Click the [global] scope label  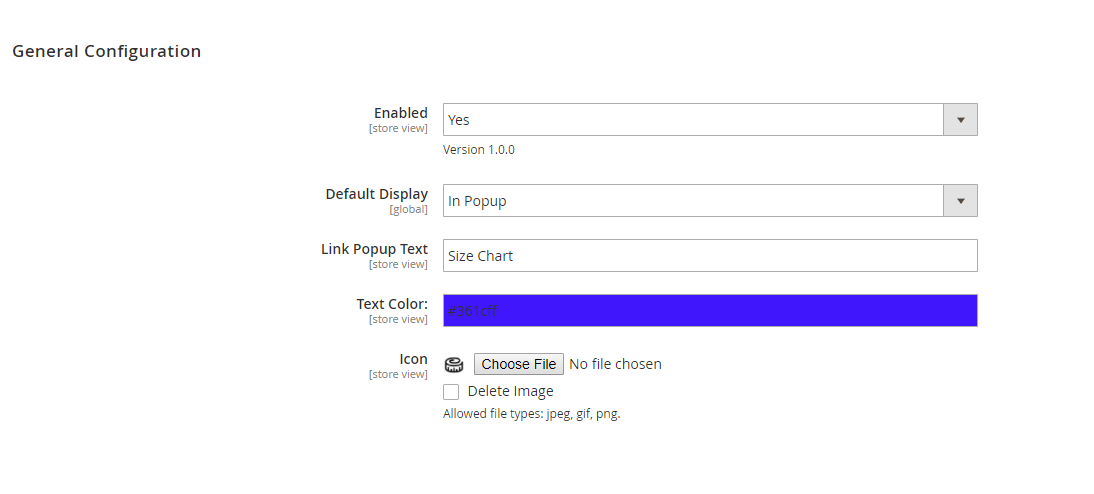[x=408, y=209]
